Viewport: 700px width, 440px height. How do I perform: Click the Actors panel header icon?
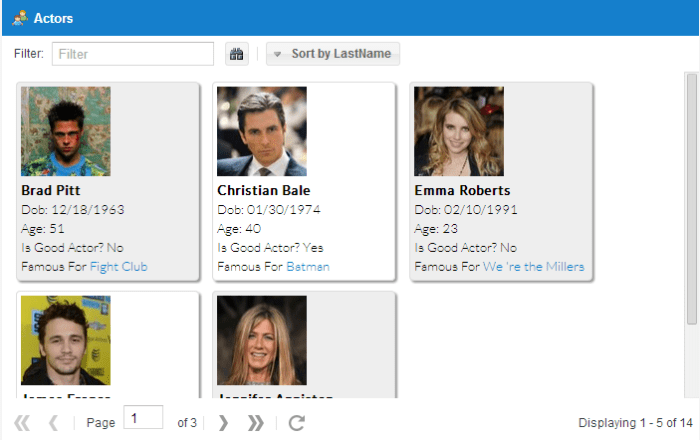coord(20,18)
